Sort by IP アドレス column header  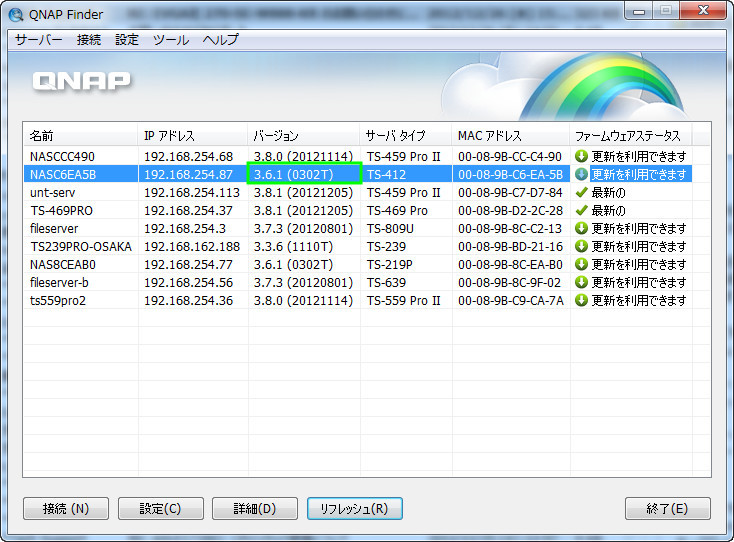tap(193, 136)
